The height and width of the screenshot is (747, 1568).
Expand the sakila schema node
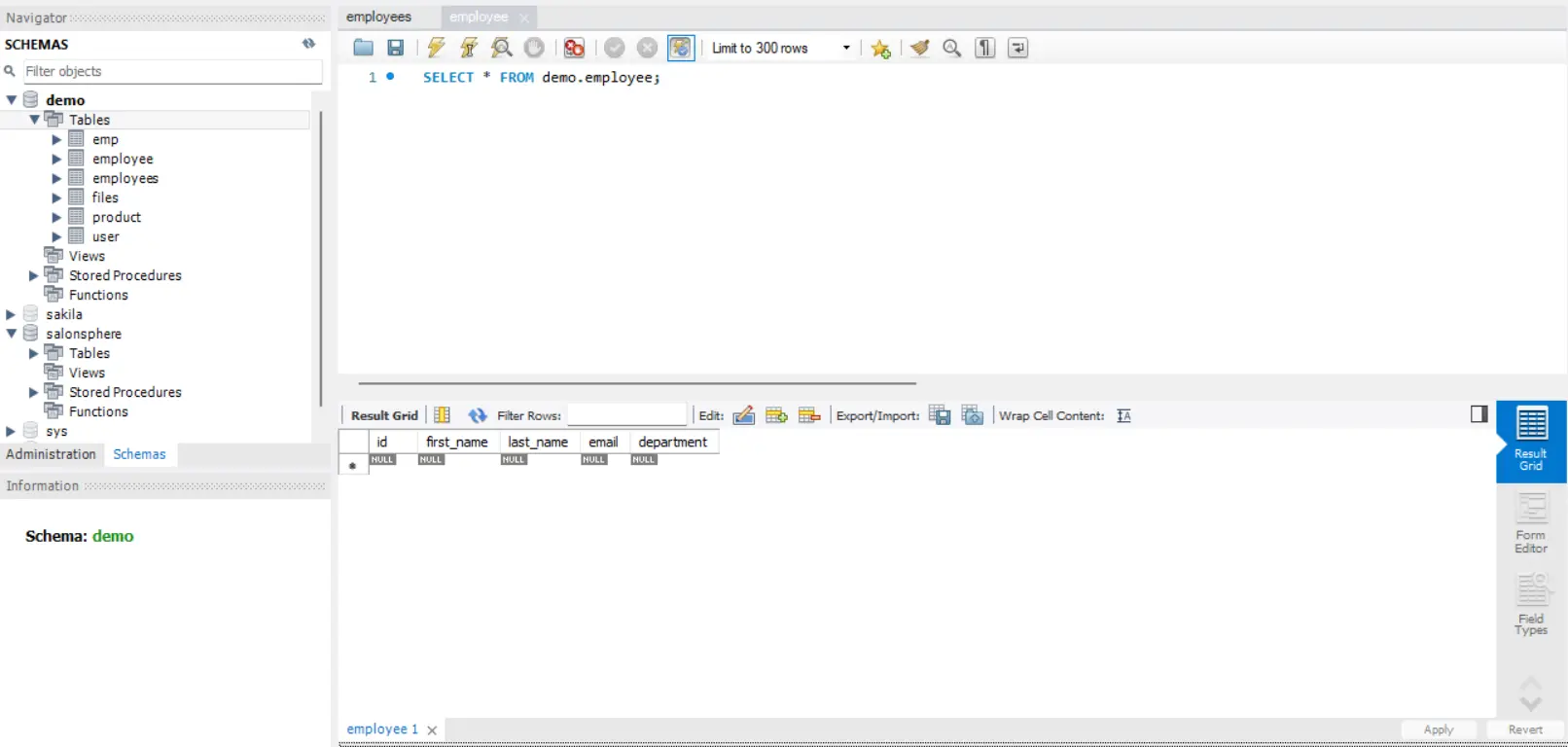click(11, 314)
